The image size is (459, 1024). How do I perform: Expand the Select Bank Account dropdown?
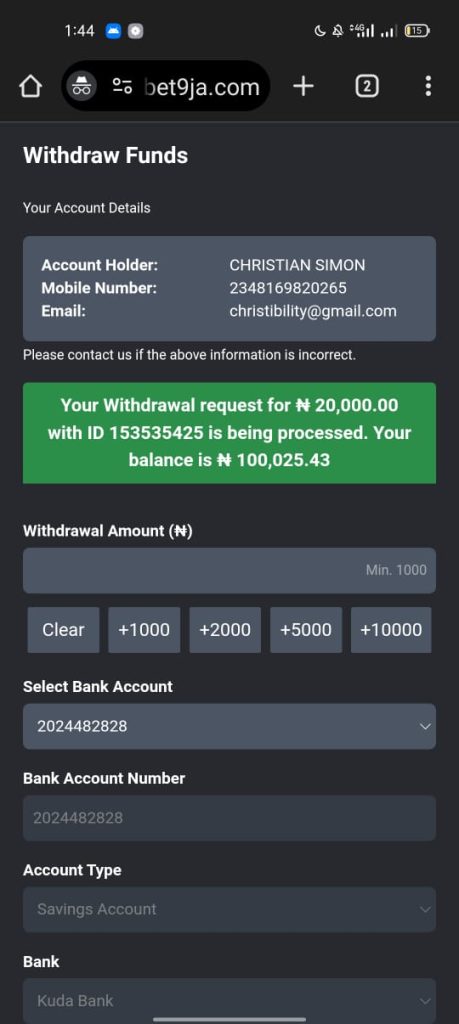(229, 726)
